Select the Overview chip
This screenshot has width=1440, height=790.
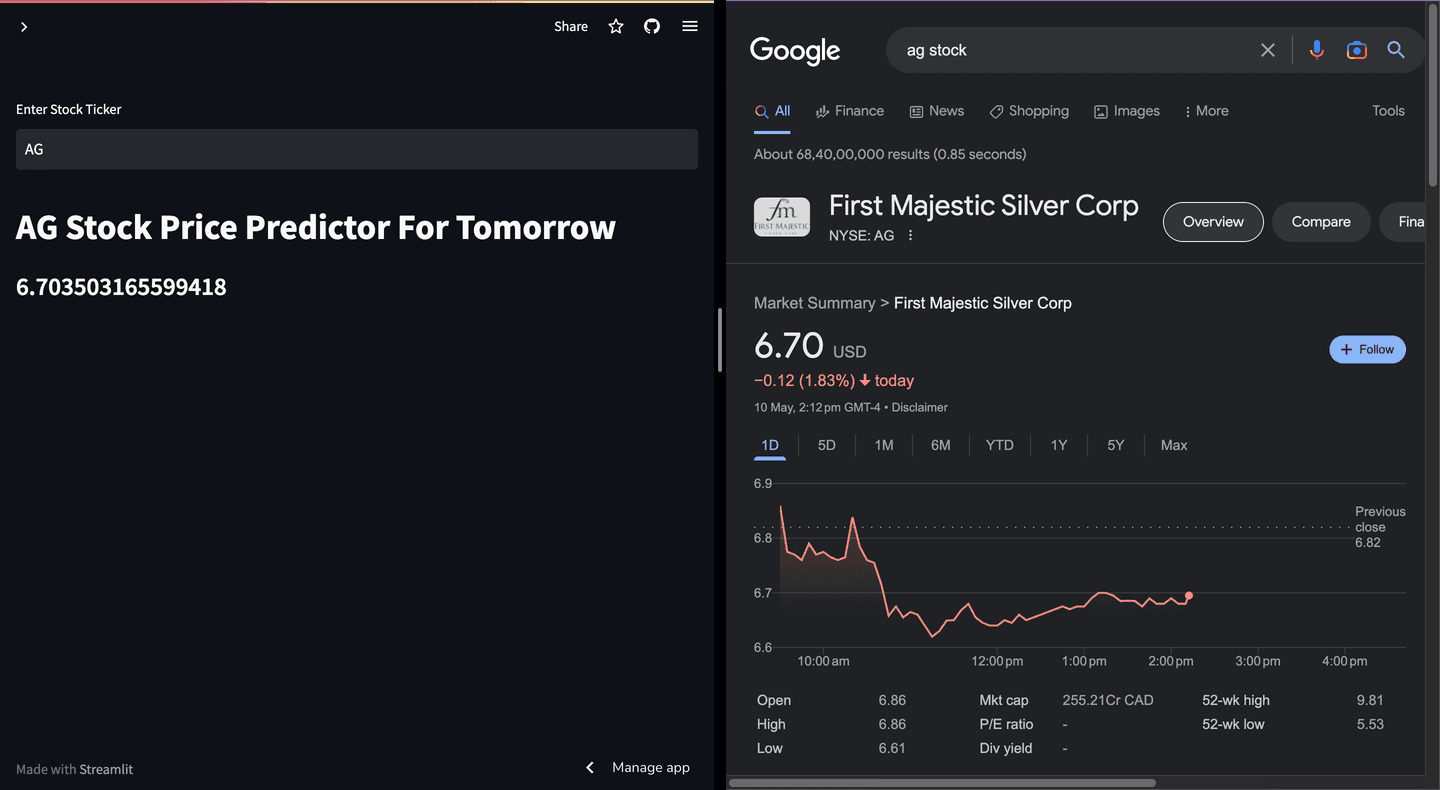[1213, 222]
